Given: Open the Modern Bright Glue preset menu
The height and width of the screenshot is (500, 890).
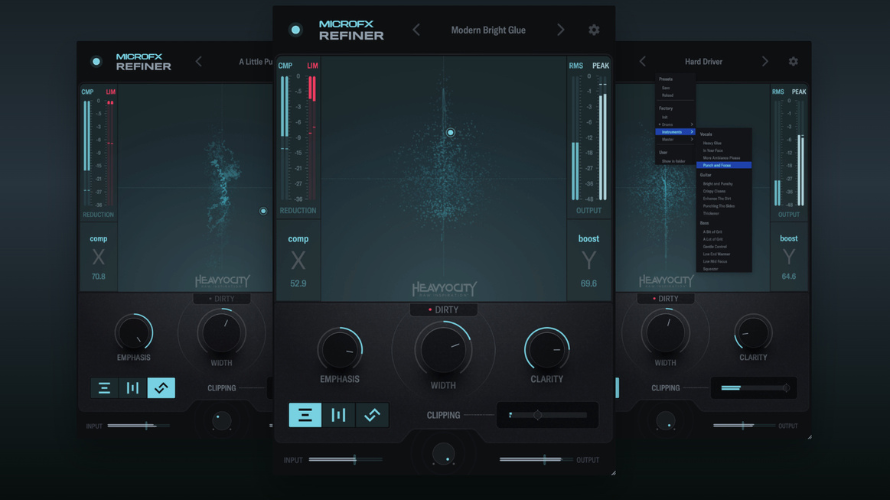Looking at the screenshot, I should point(488,30).
